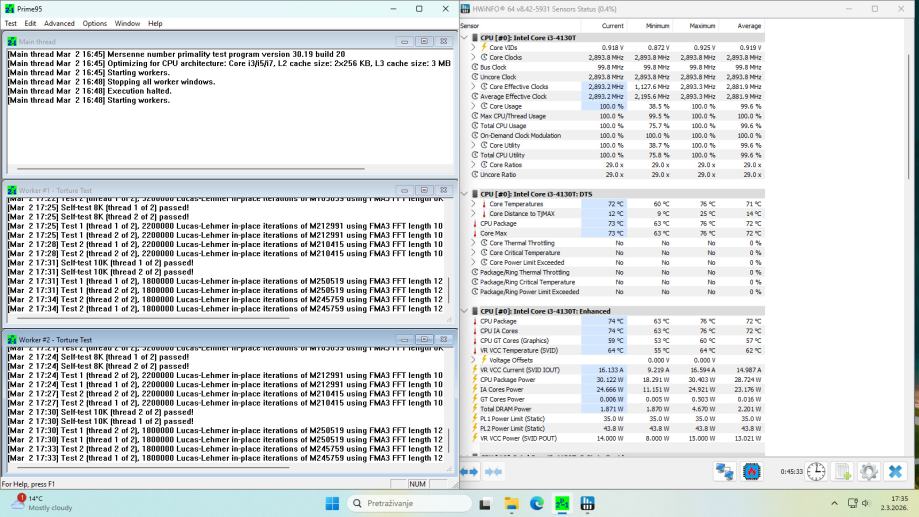Open File Explorer from the taskbar
The height and width of the screenshot is (517, 919).
click(511, 503)
